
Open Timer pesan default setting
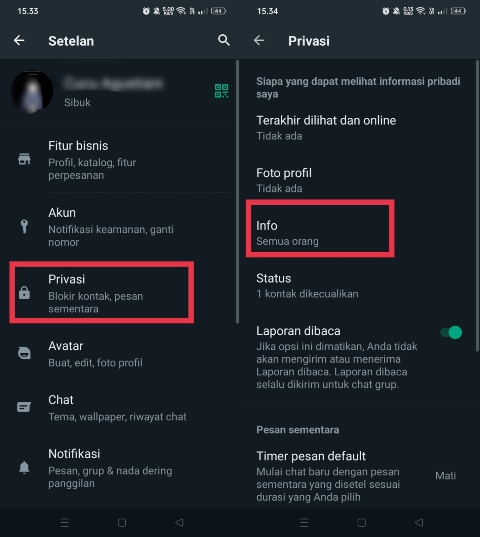[358, 476]
